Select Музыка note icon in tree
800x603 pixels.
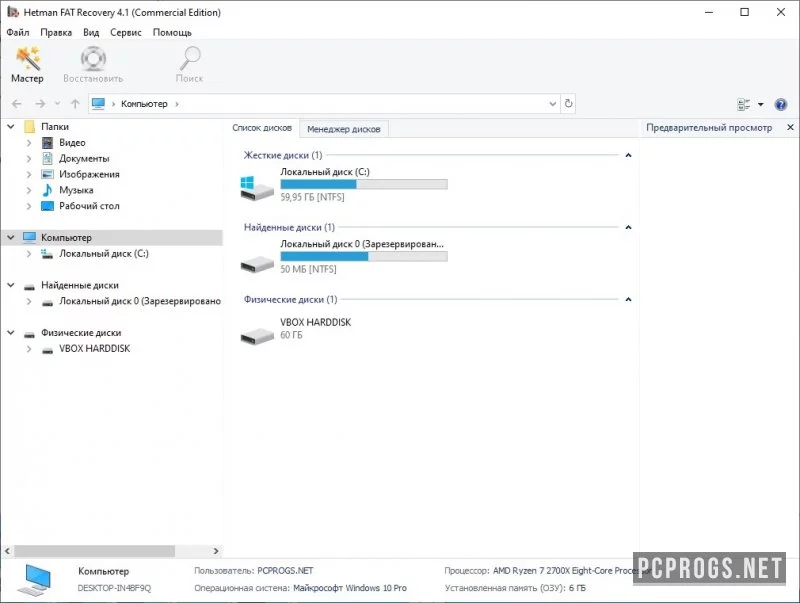47,190
